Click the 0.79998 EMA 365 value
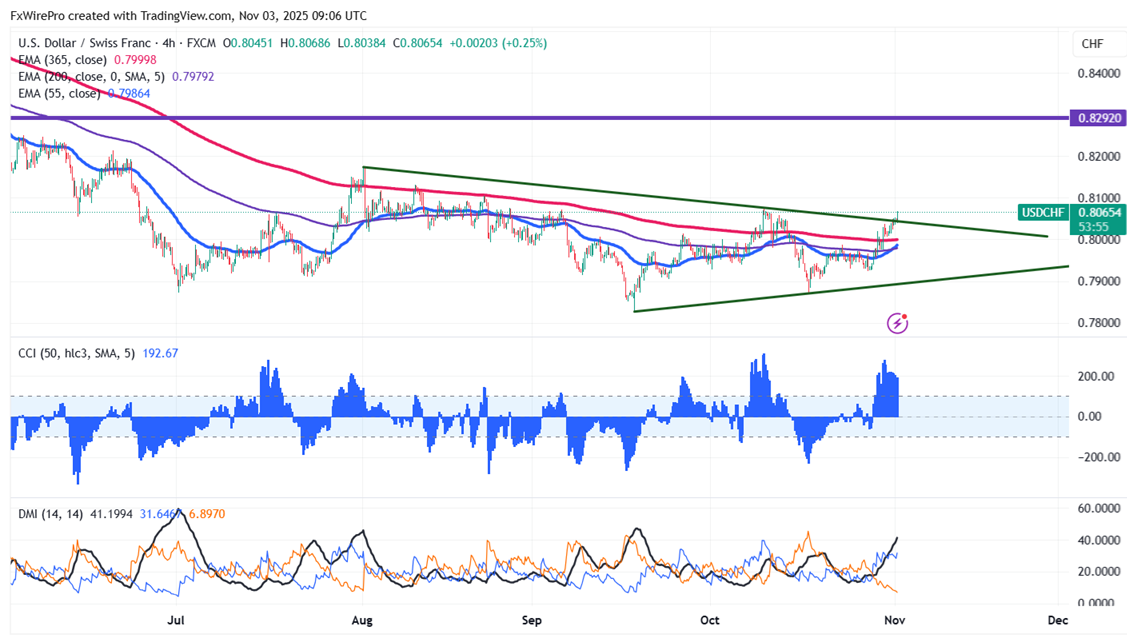 (135, 60)
